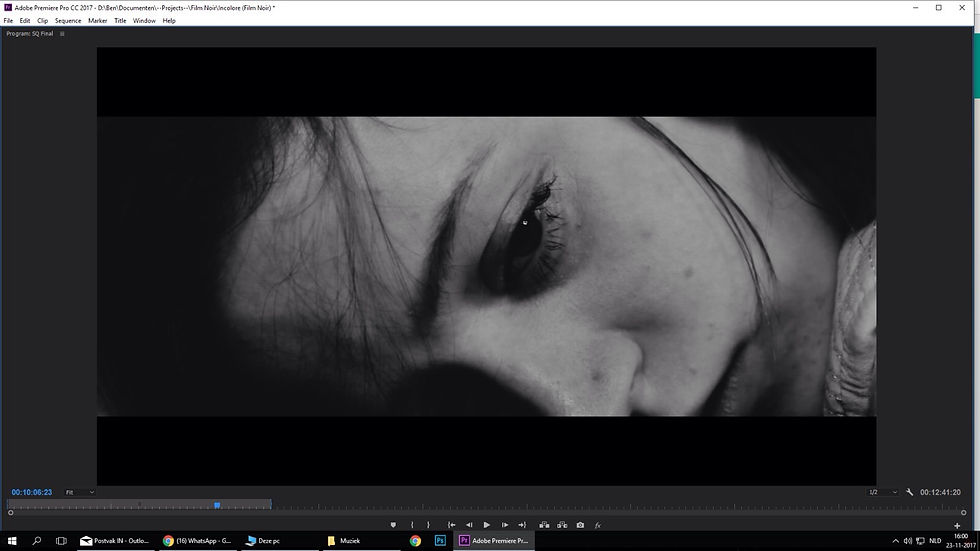Switch to the WhatsApp Chrome taskbar window
The width and height of the screenshot is (980, 551).
coord(198,541)
